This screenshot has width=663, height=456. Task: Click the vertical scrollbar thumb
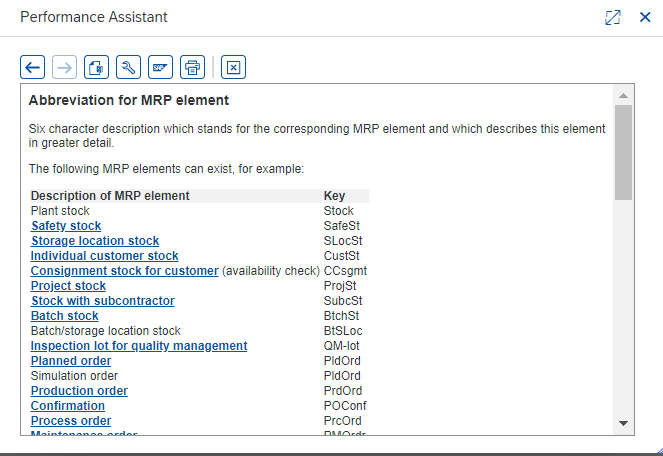click(x=623, y=152)
